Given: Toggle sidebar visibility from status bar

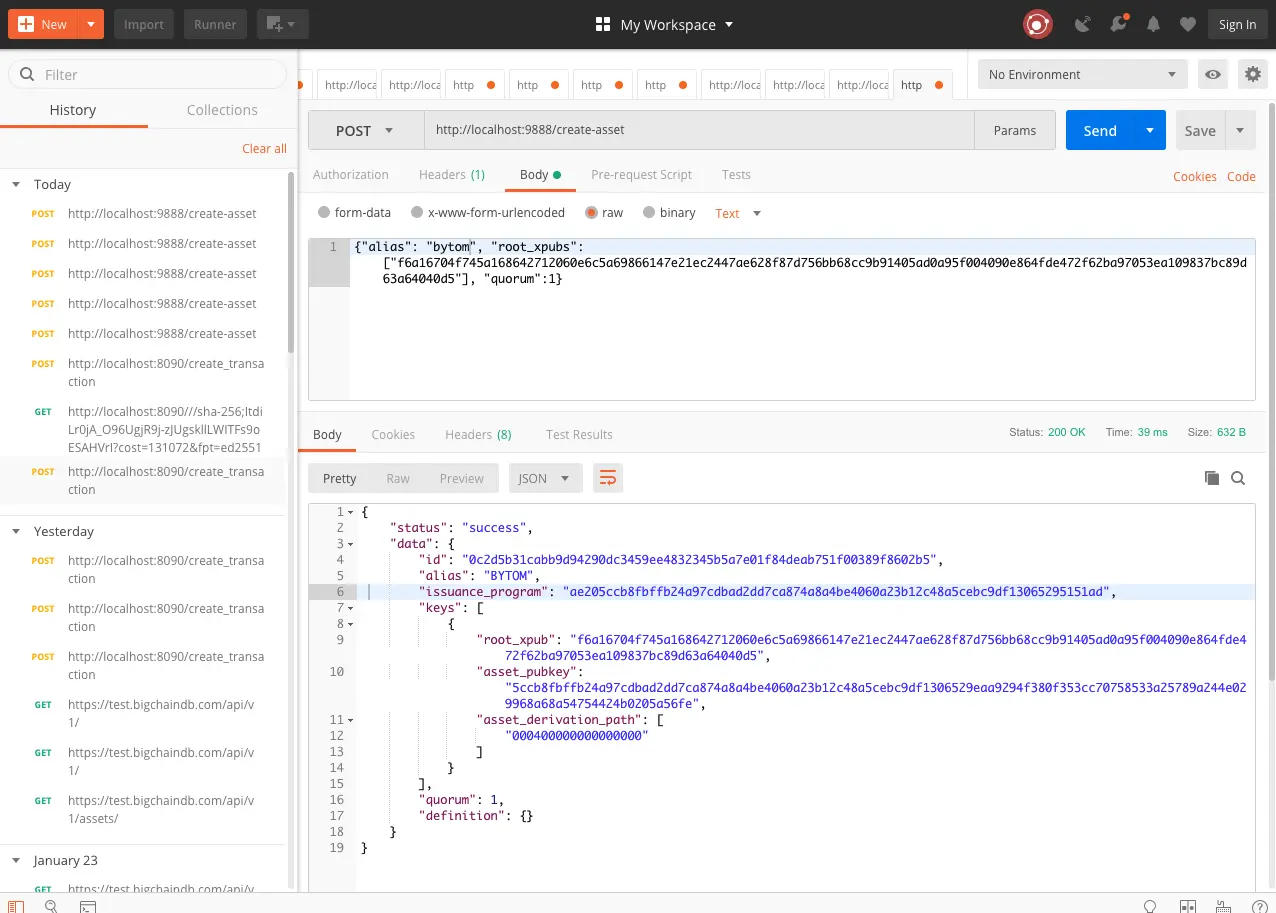Looking at the screenshot, I should (16, 906).
